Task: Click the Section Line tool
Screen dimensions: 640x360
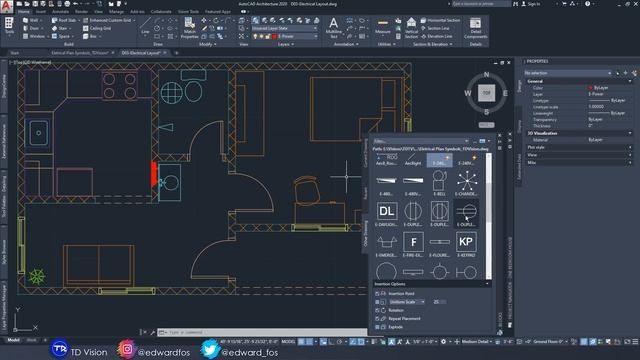Action: coord(435,28)
